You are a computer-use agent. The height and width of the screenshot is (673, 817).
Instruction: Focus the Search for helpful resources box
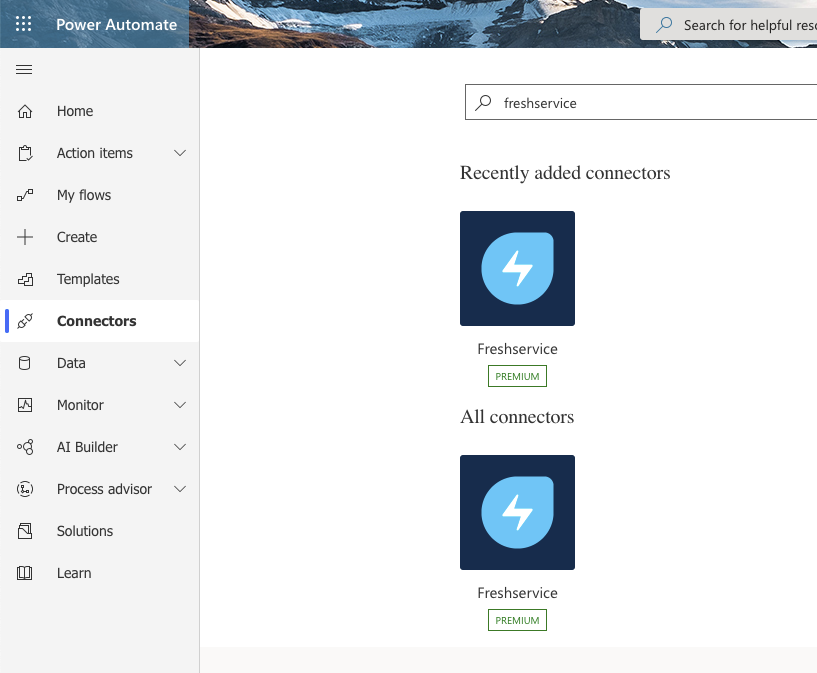click(x=728, y=24)
